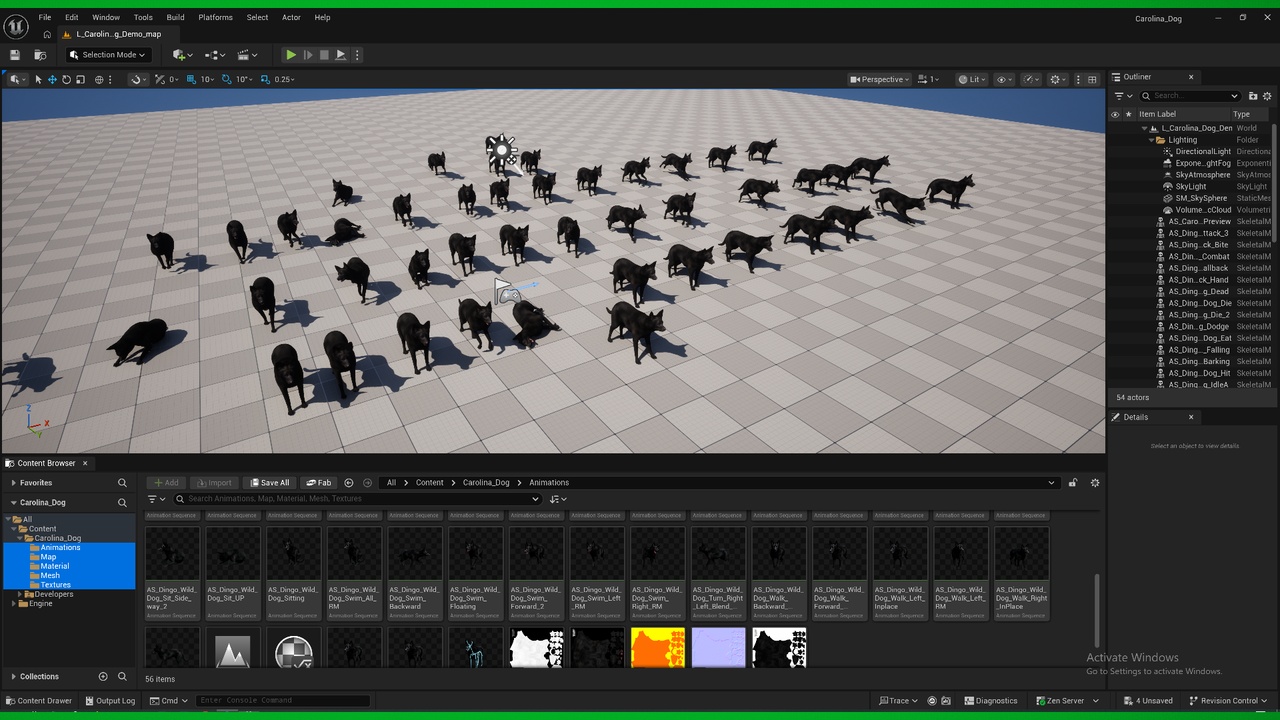The image size is (1280, 720).
Task: Click the Search Animations input field
Action: [357, 499]
